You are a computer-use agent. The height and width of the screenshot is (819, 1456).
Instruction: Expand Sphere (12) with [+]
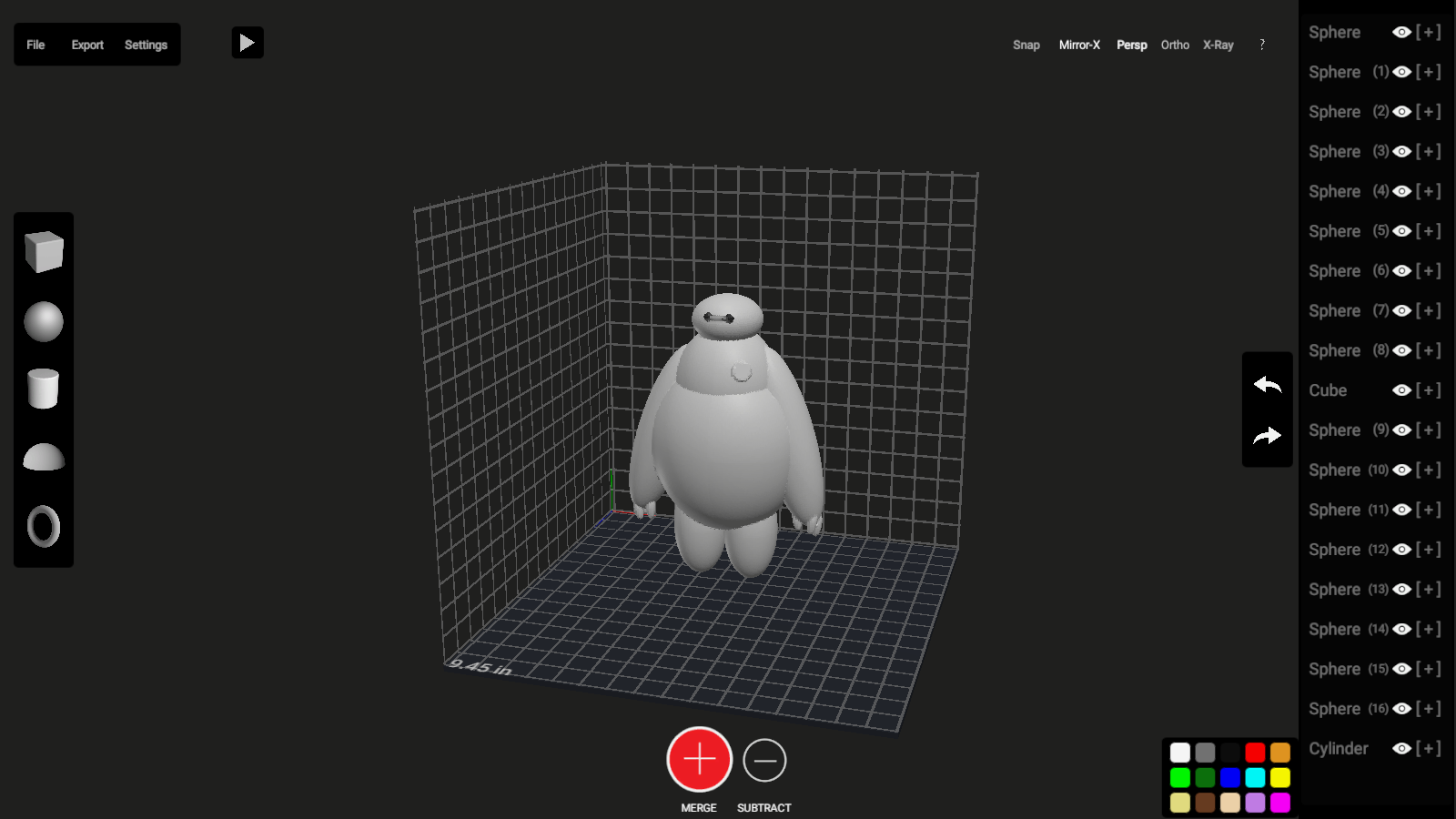tap(1429, 550)
